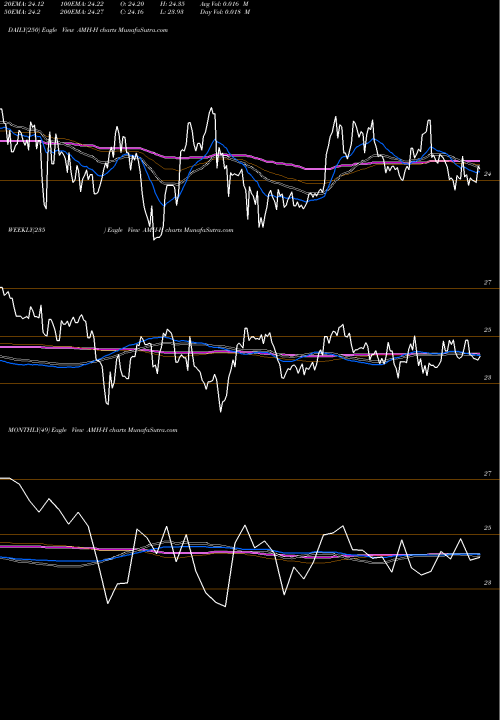Viewport: 500px width, 720px height.
Task: Click the 23 price label on monthly chart
Action: (488, 583)
